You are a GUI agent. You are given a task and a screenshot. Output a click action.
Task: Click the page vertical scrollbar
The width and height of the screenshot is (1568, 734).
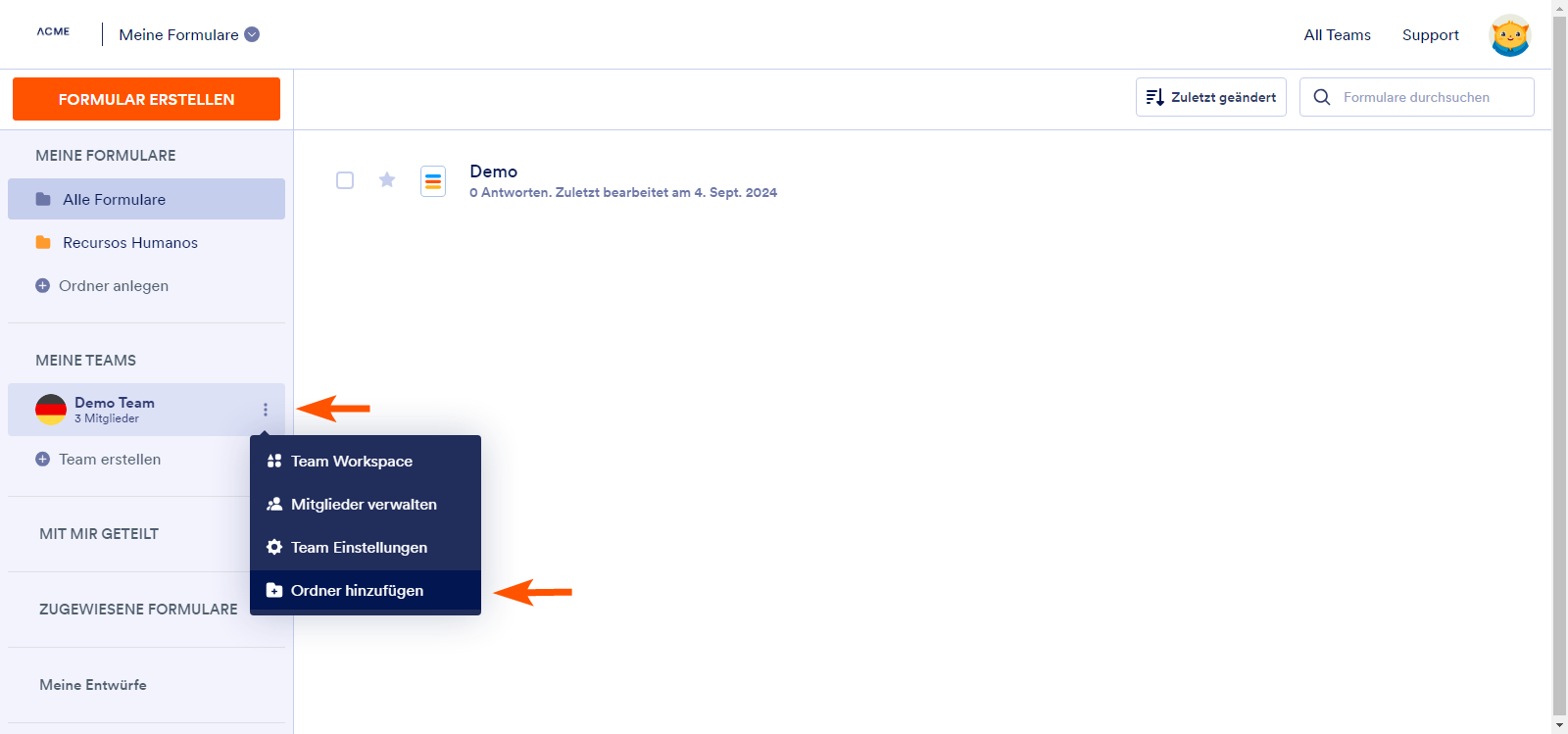(x=1560, y=367)
